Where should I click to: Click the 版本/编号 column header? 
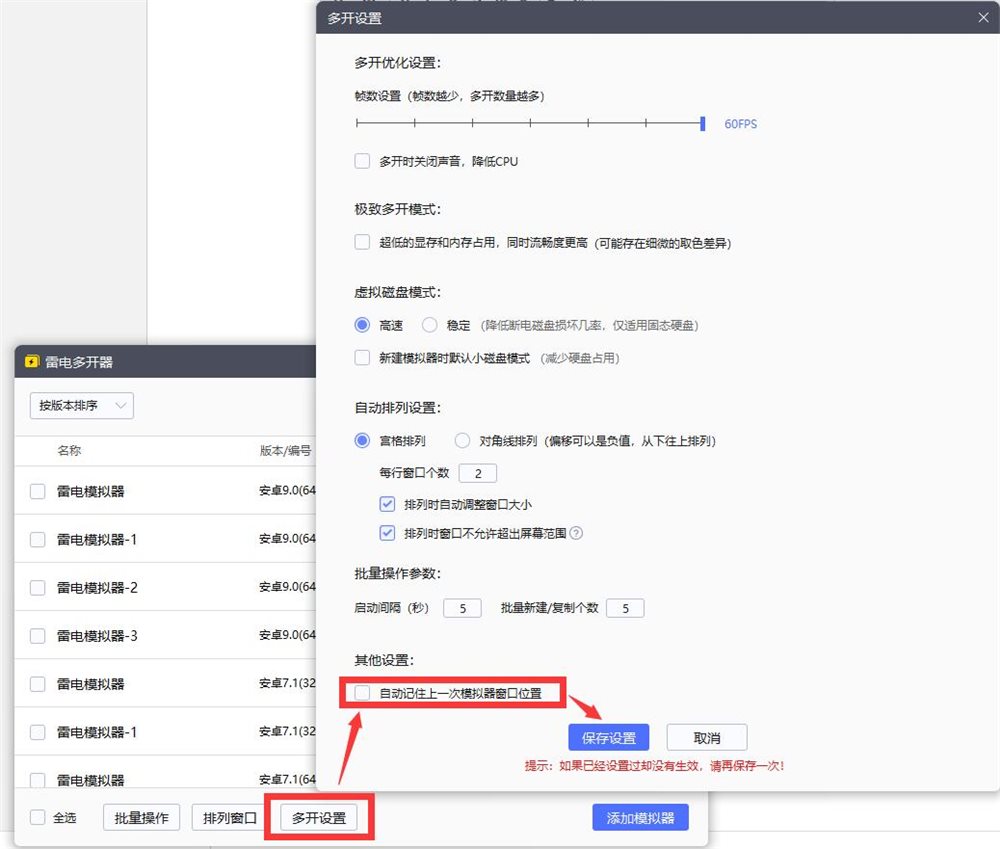pyautogui.click(x=285, y=450)
